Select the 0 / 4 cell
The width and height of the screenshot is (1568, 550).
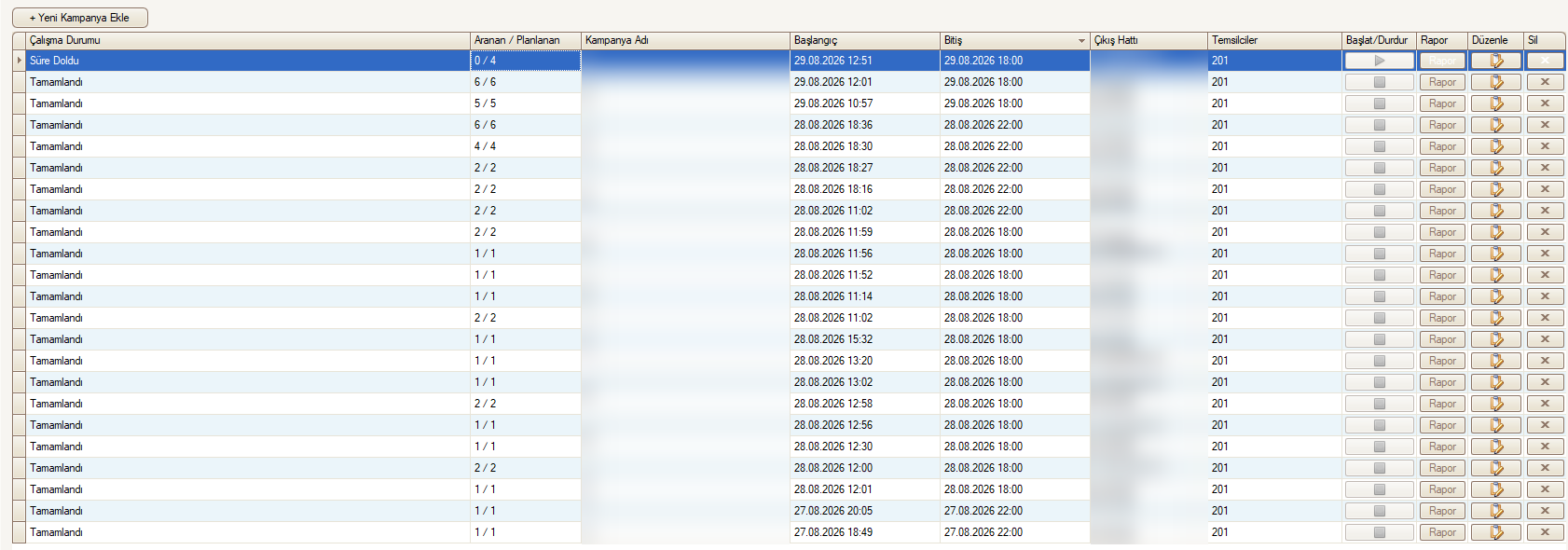(x=526, y=61)
